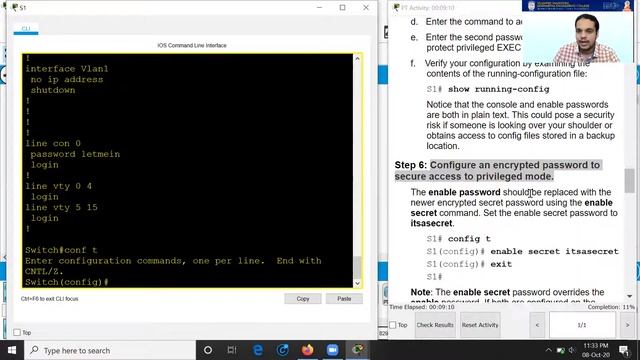Image resolution: width=640 pixels, height=360 pixels.
Task: Click 'Switch#conf t' line in CLI
Action: [x=61, y=250]
